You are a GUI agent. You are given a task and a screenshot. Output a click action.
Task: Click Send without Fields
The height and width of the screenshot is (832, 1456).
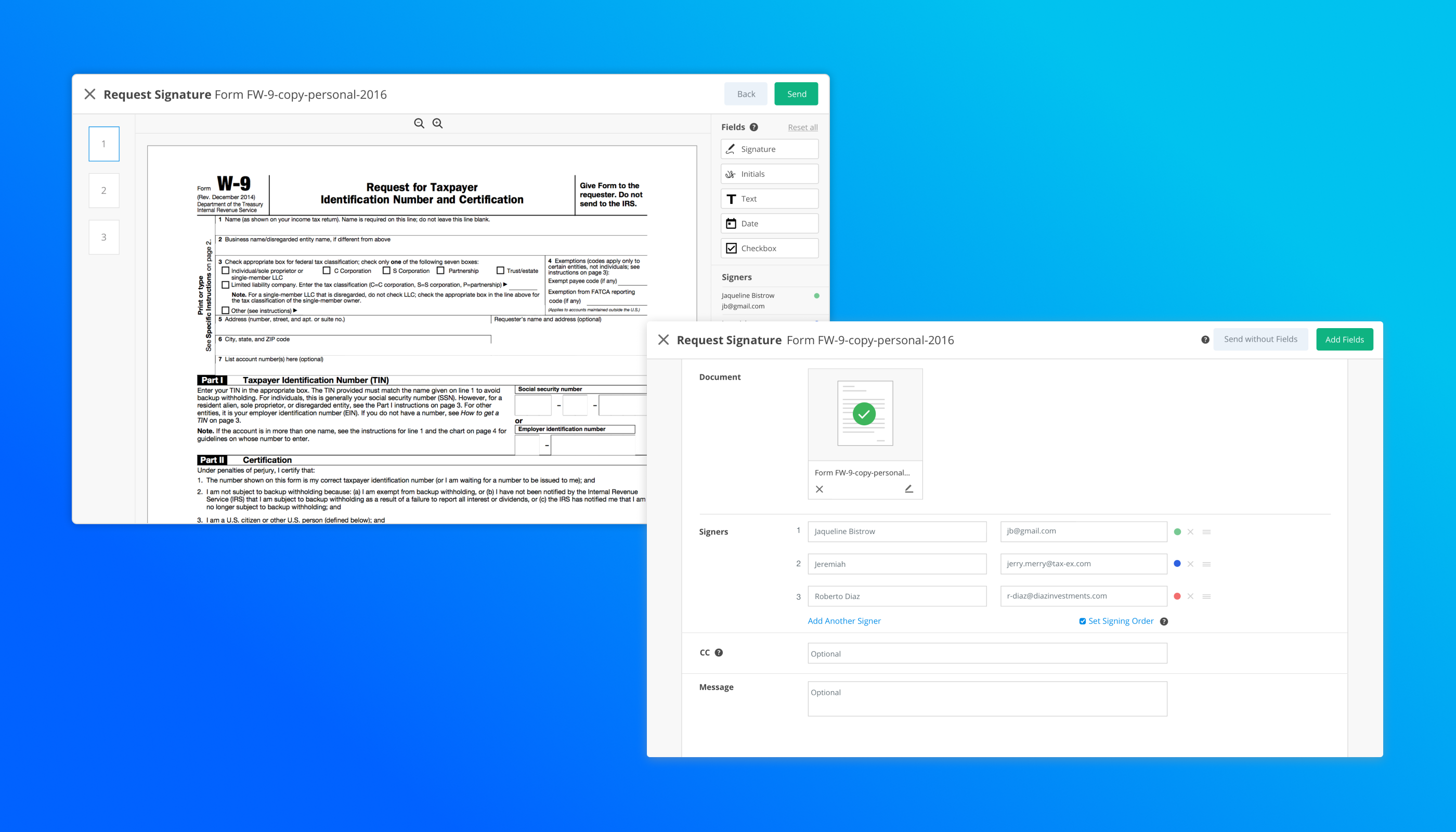pyautogui.click(x=1260, y=340)
